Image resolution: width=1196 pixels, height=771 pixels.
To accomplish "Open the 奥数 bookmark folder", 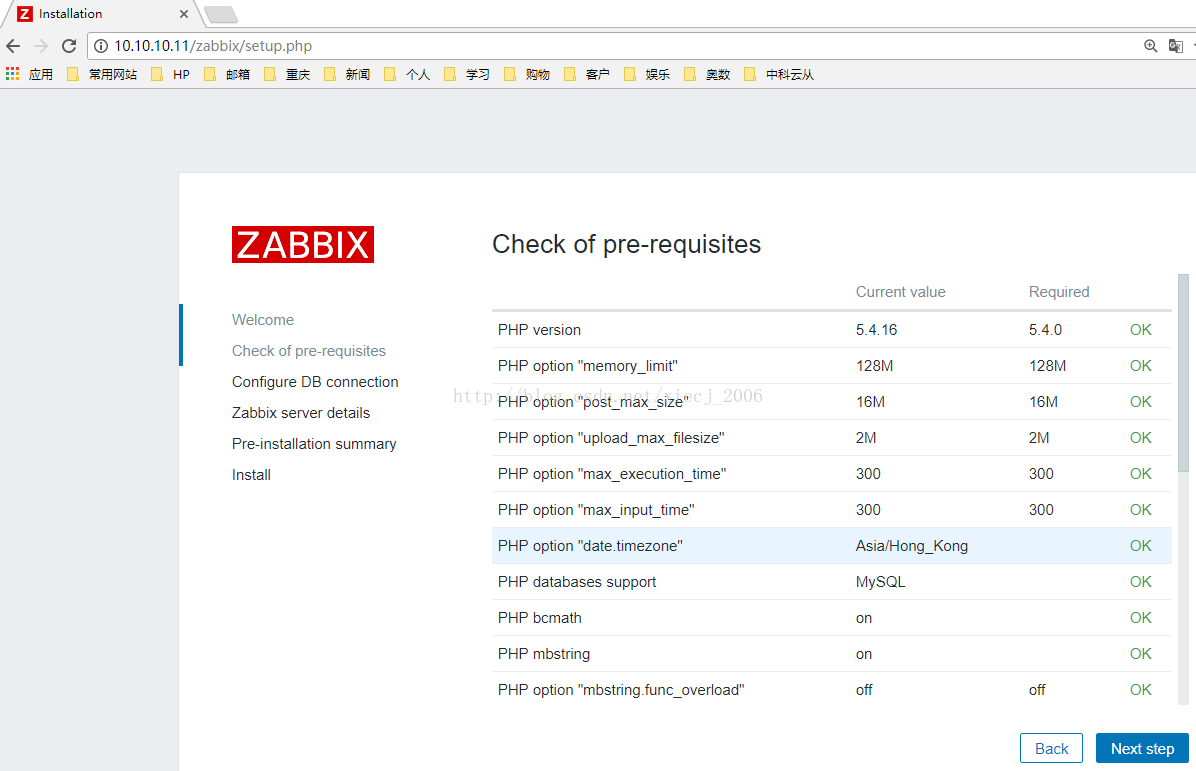I will tap(708, 74).
